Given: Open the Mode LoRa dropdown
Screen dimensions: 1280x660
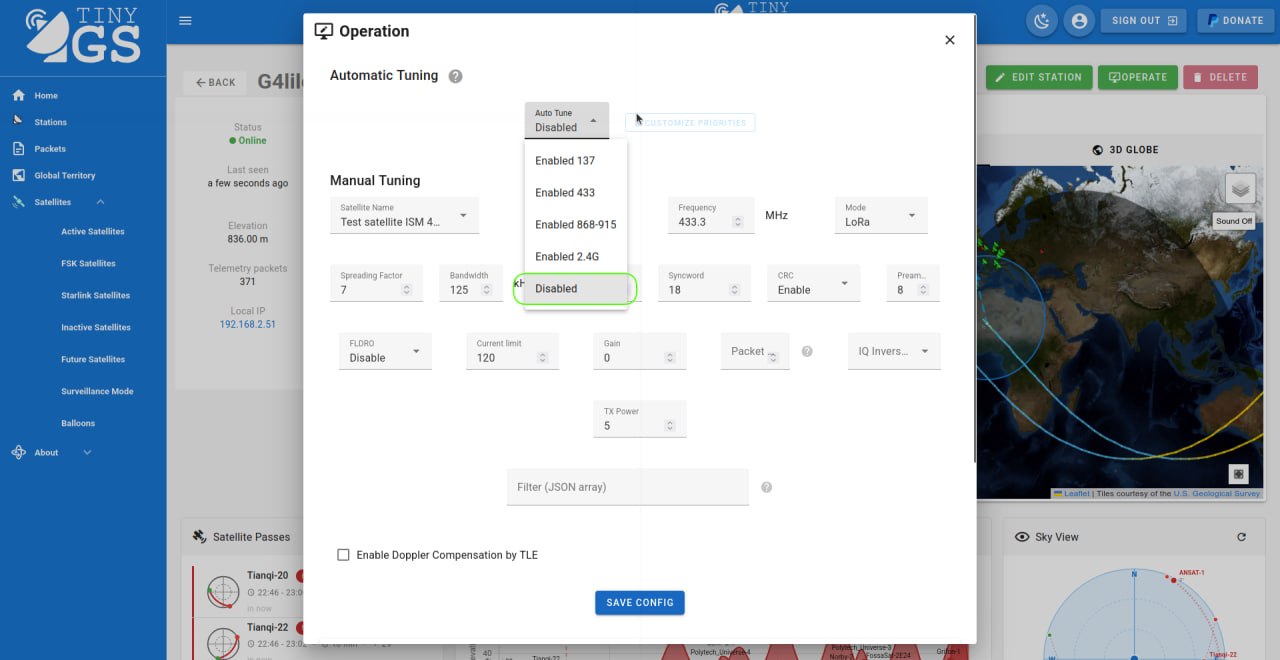Looking at the screenshot, I should 881,215.
